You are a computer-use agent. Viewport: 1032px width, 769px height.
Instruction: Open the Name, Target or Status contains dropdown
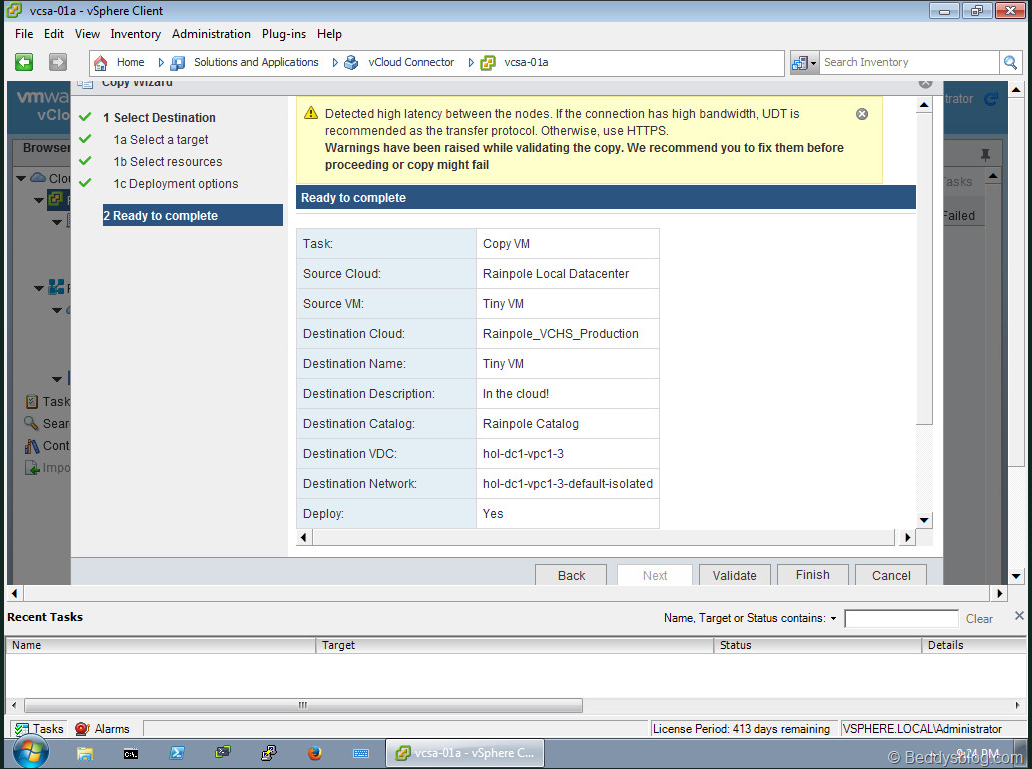point(833,618)
